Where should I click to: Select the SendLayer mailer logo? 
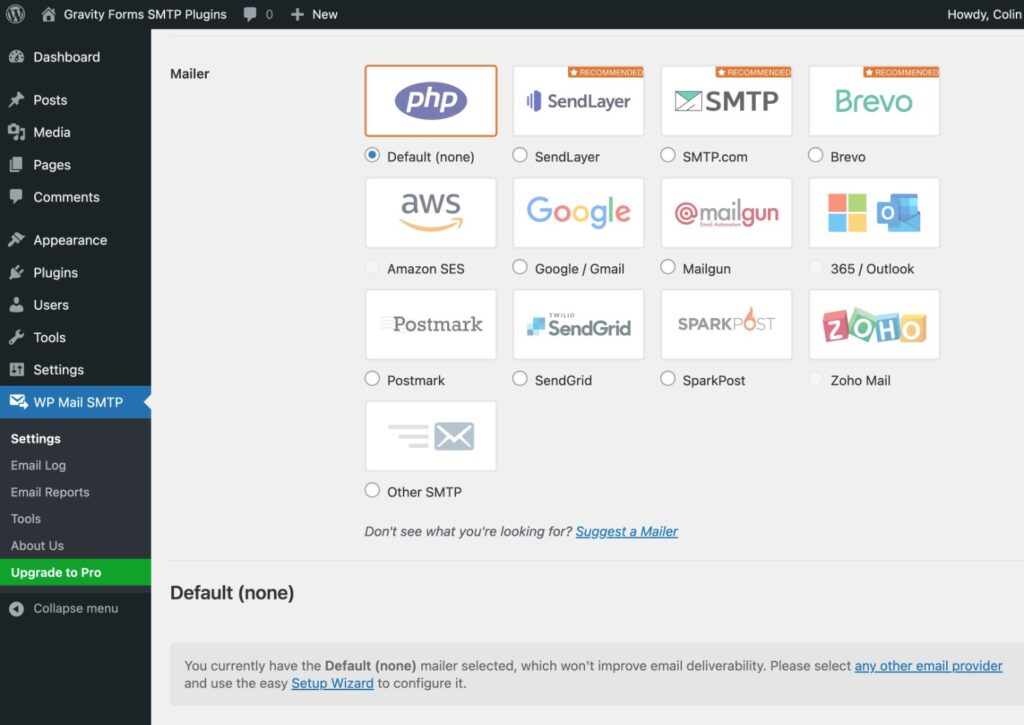coord(578,100)
